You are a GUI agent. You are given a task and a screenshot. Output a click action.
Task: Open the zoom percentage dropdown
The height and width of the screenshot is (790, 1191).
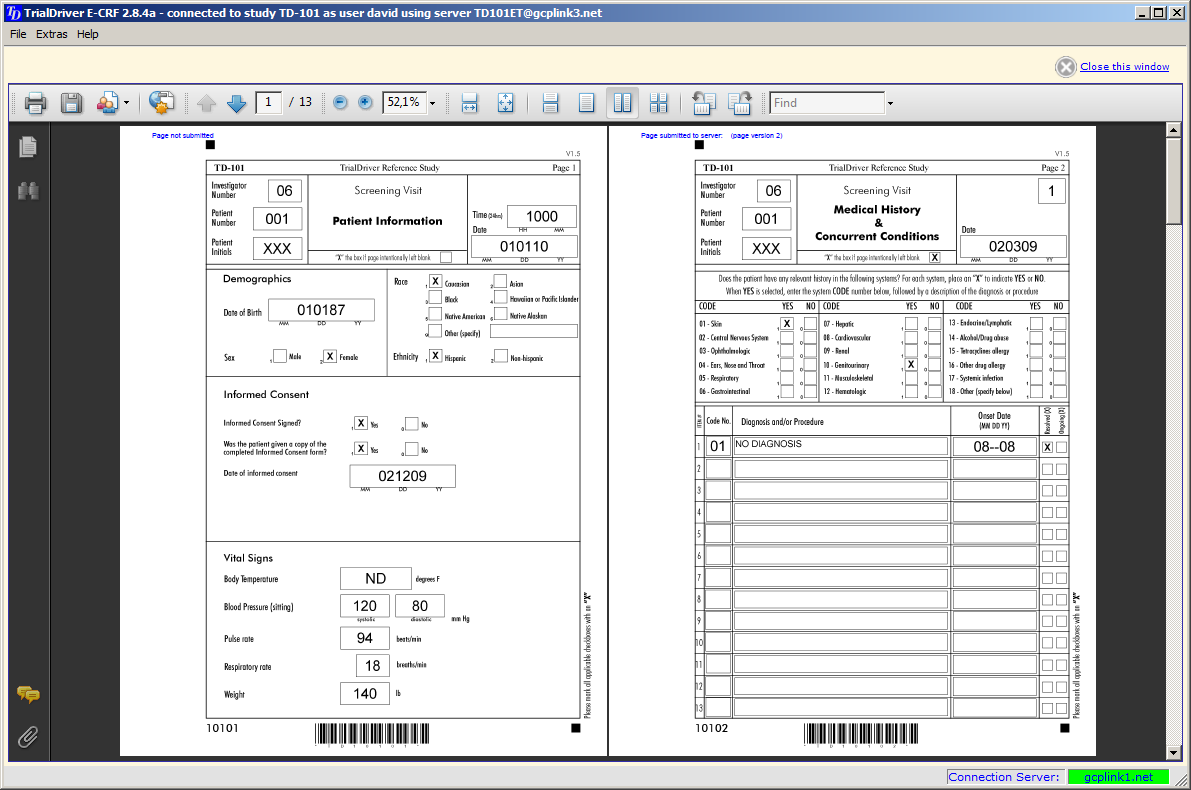(x=432, y=103)
